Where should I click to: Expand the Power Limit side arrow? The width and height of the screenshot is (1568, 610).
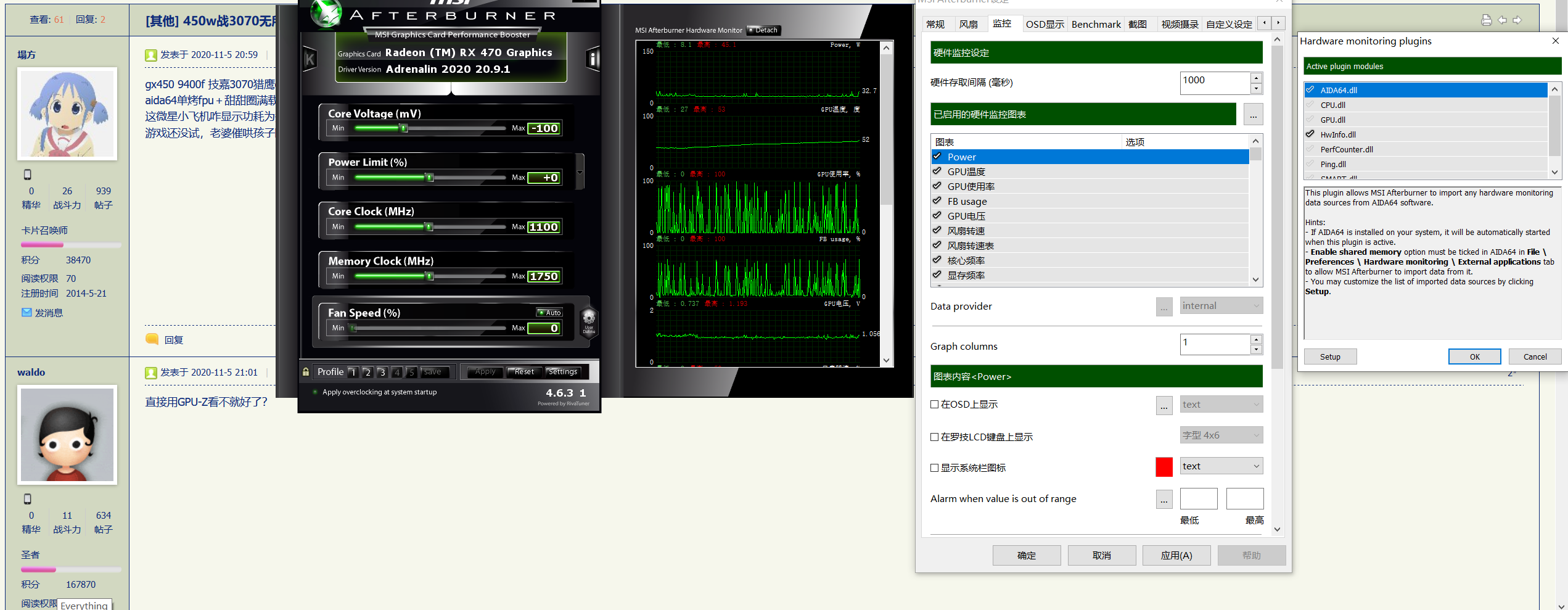(x=580, y=172)
